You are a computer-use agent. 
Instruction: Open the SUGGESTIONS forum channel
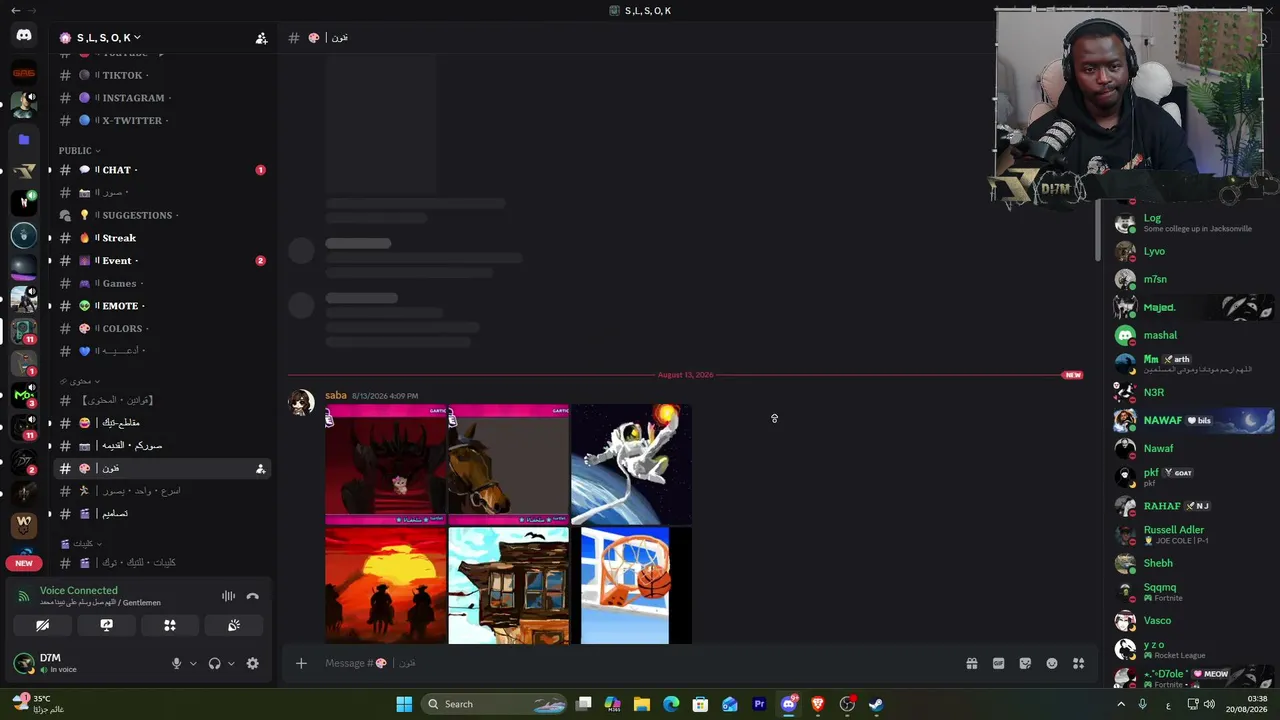coord(160,215)
